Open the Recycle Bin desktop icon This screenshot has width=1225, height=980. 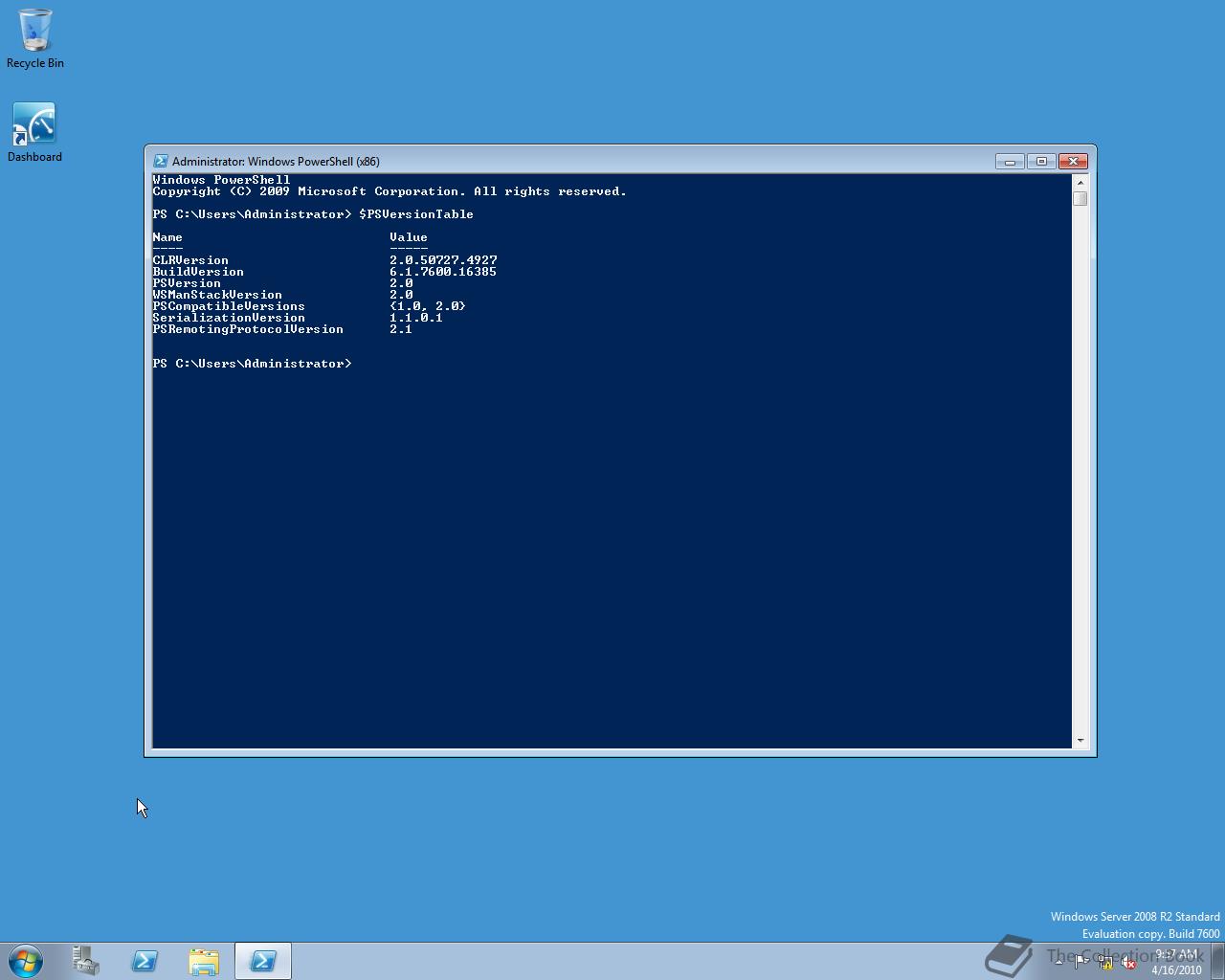coord(34,39)
